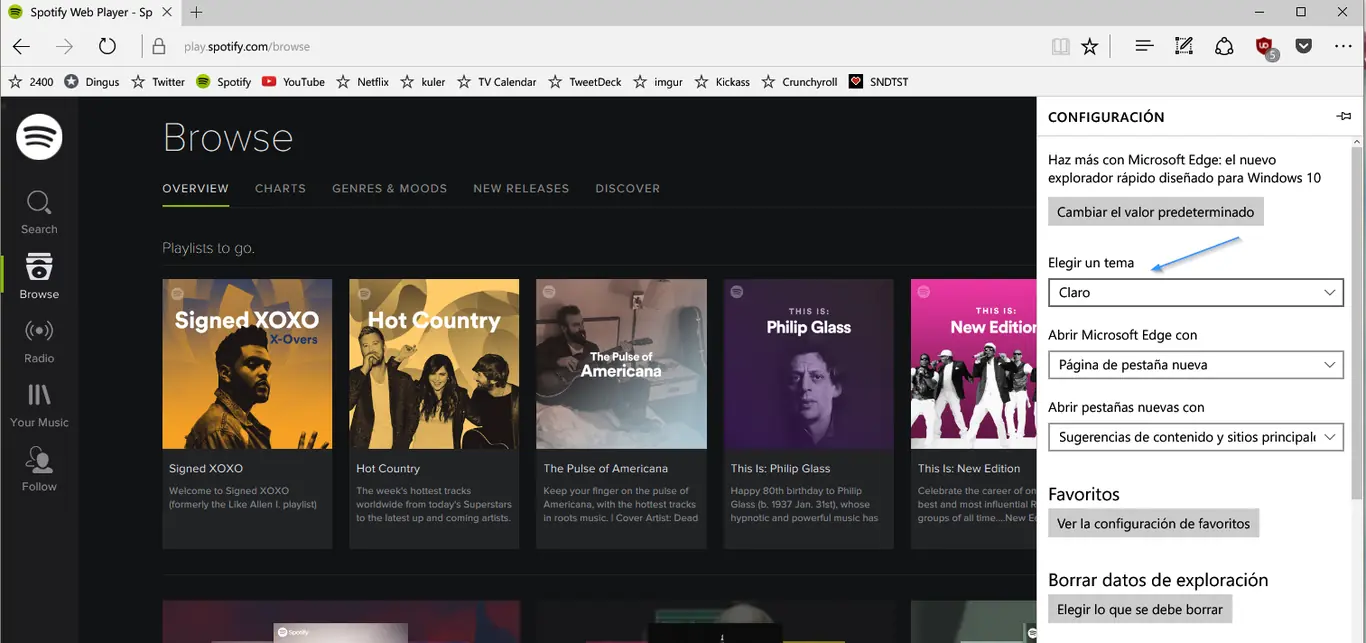Switch to the New Releases tab

pos(521,188)
